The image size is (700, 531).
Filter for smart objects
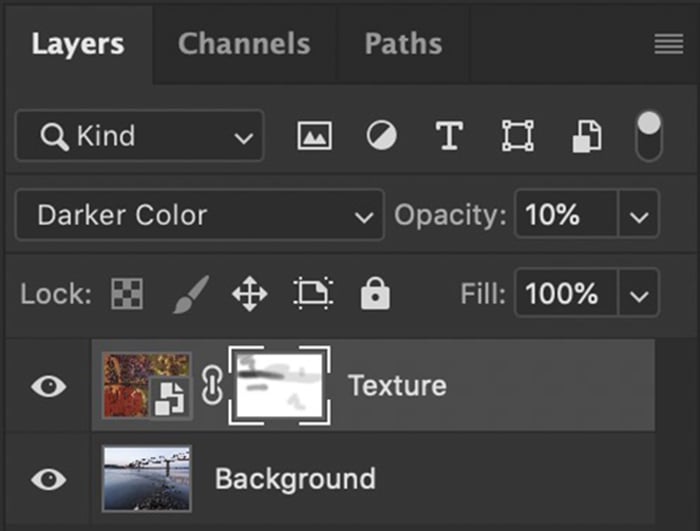pyautogui.click(x=587, y=136)
